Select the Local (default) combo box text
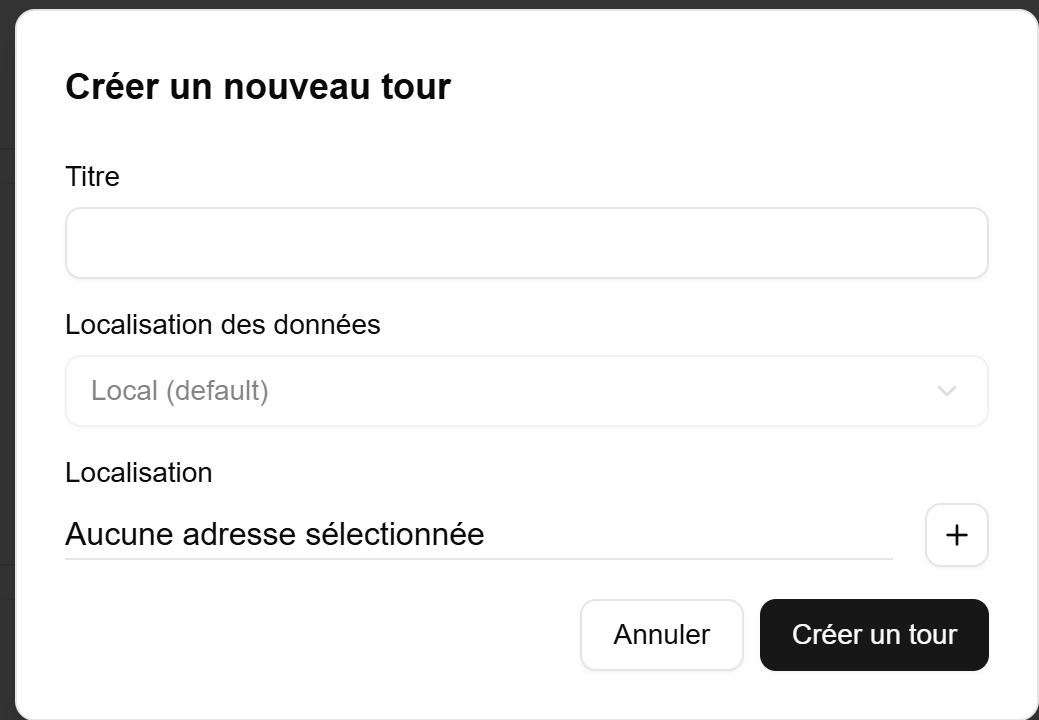 pos(180,391)
